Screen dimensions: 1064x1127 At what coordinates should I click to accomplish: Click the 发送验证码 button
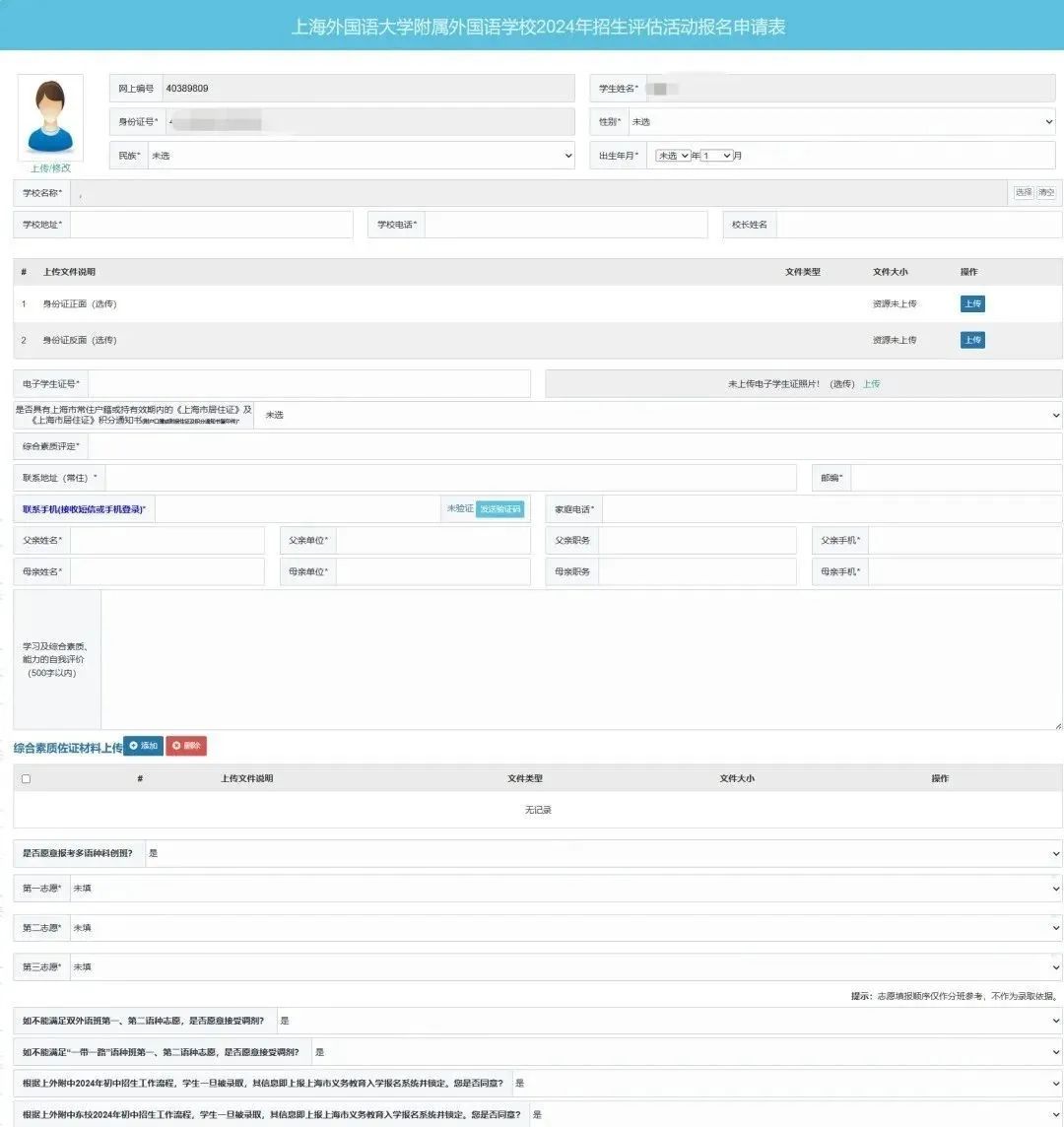pyautogui.click(x=499, y=509)
